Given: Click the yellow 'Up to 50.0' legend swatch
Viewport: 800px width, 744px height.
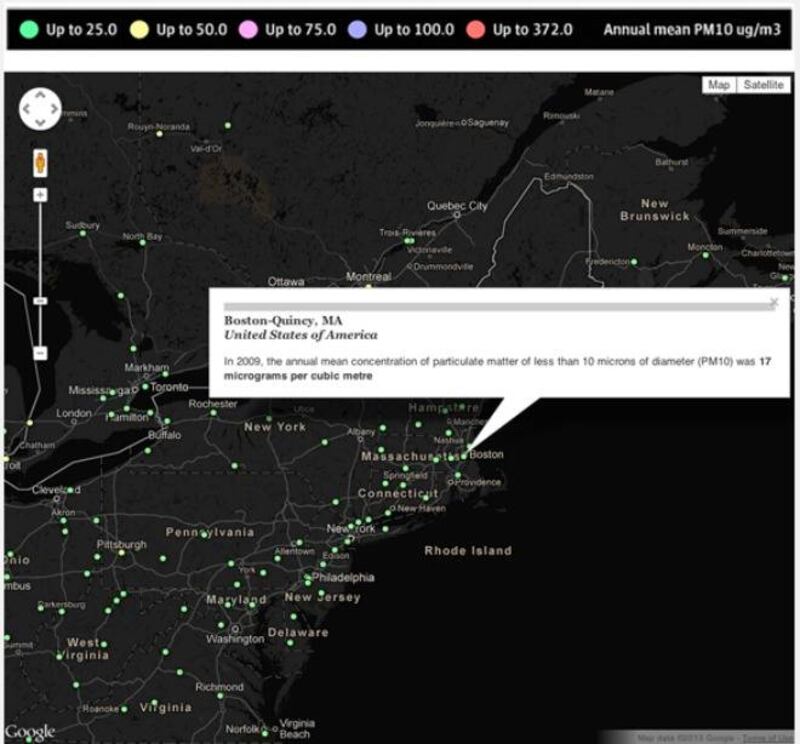Looking at the screenshot, I should click(139, 29).
